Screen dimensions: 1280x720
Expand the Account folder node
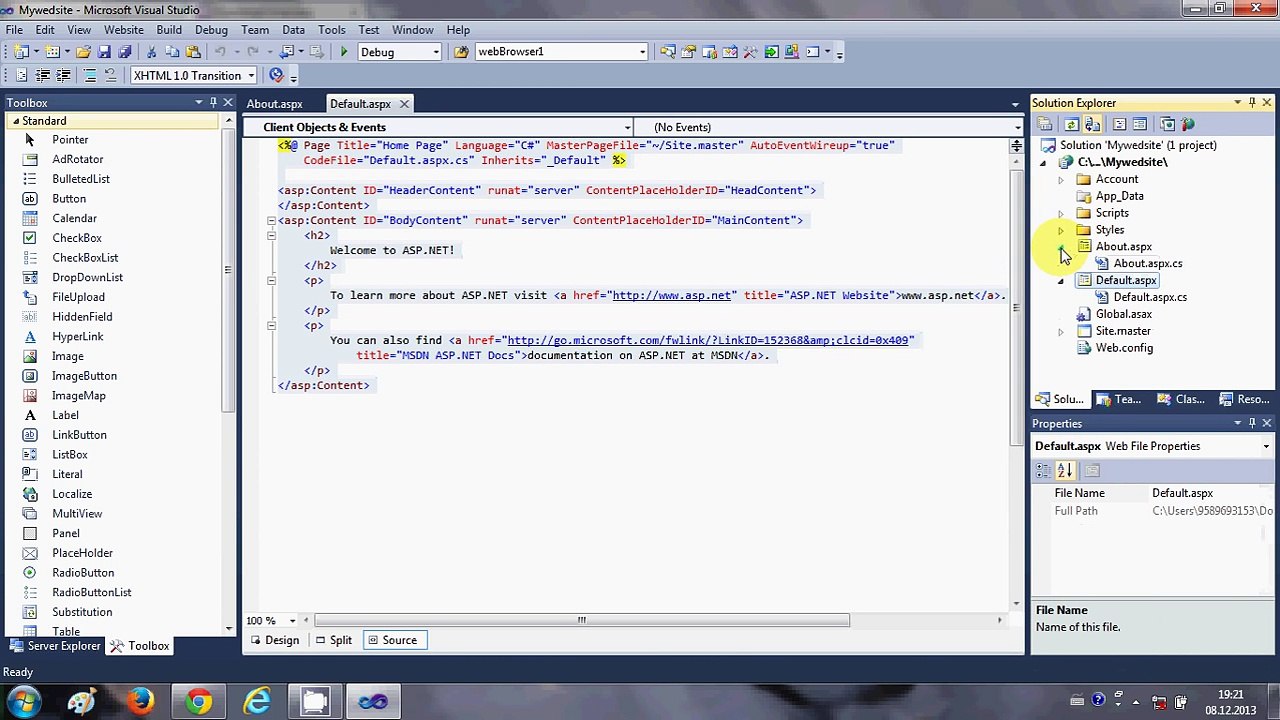[x=1061, y=180]
